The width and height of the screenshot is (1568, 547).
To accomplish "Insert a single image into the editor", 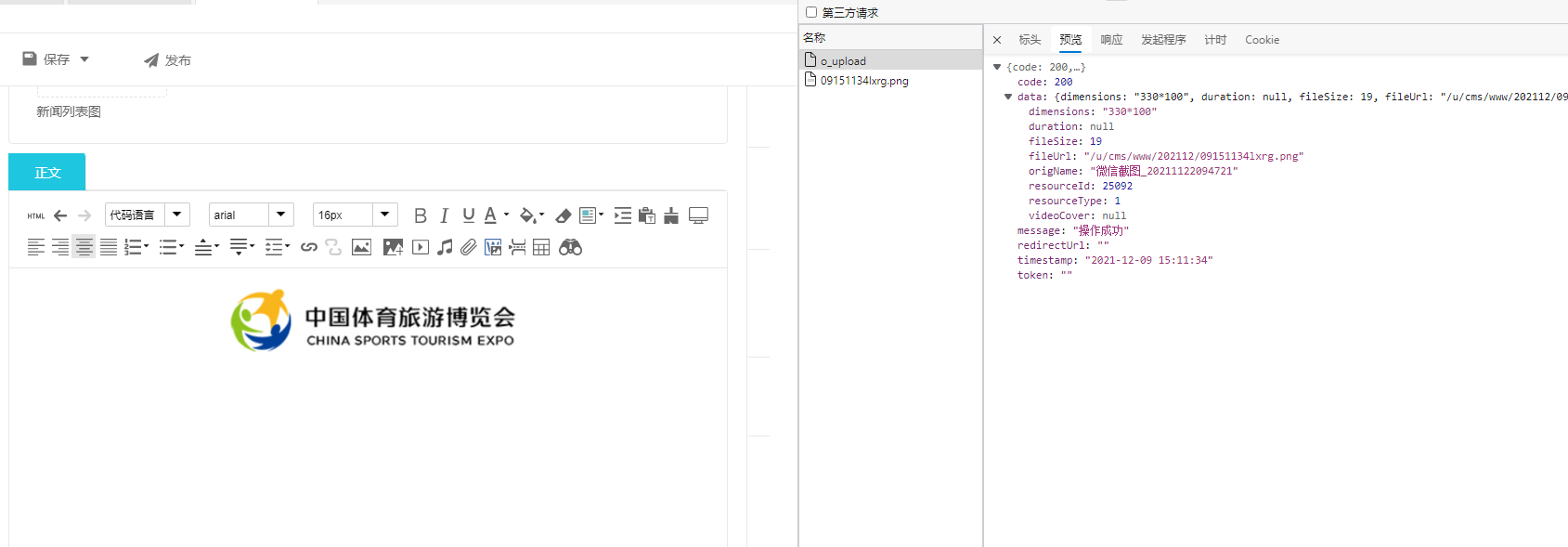I will [361, 247].
